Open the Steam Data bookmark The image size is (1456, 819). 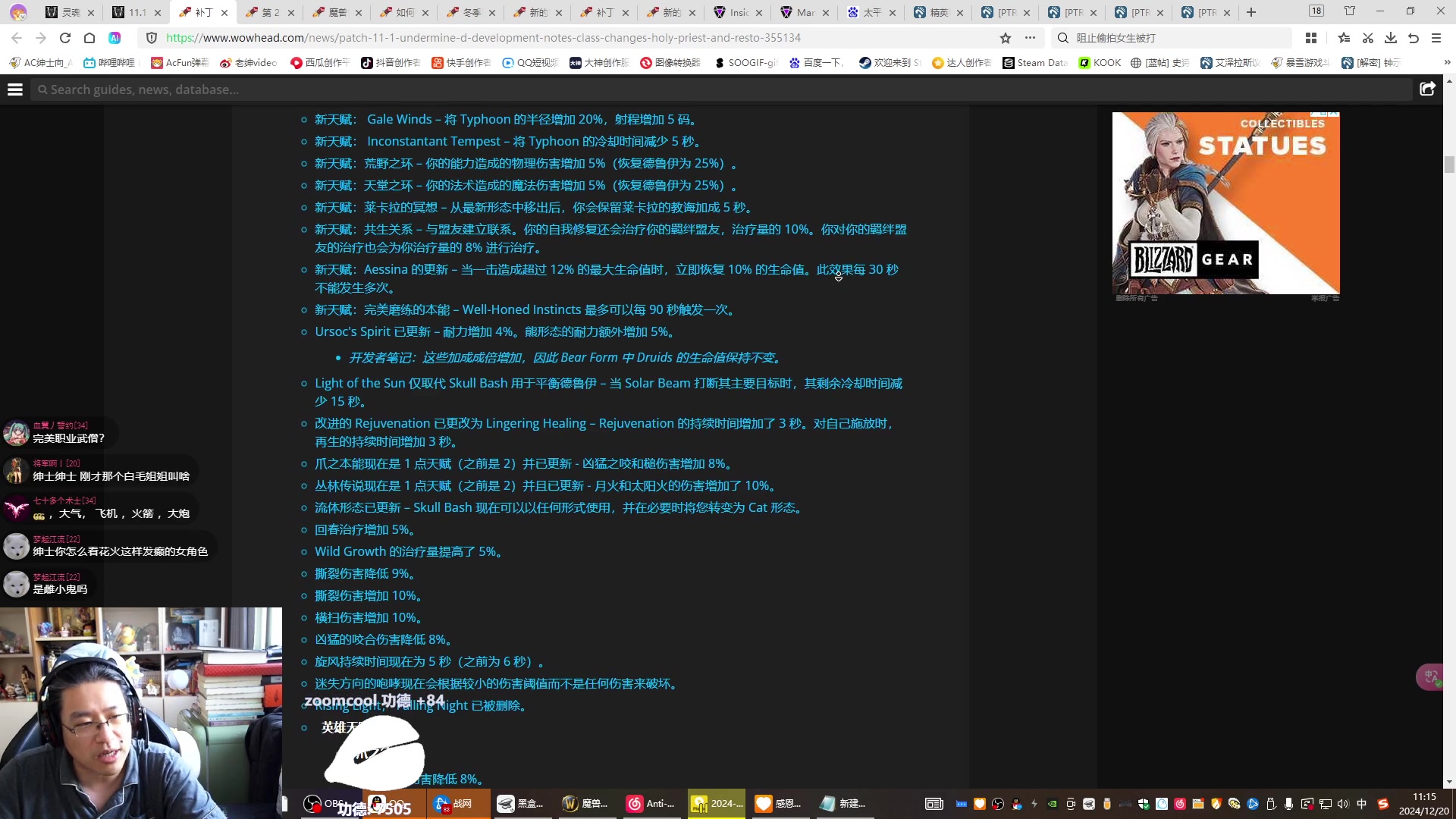point(1035,63)
